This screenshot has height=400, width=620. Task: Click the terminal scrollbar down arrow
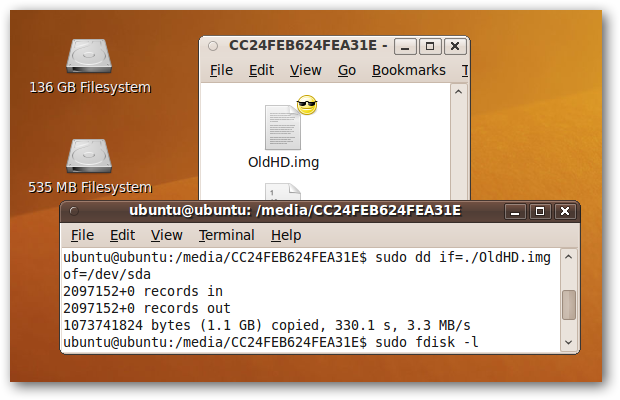click(x=569, y=342)
